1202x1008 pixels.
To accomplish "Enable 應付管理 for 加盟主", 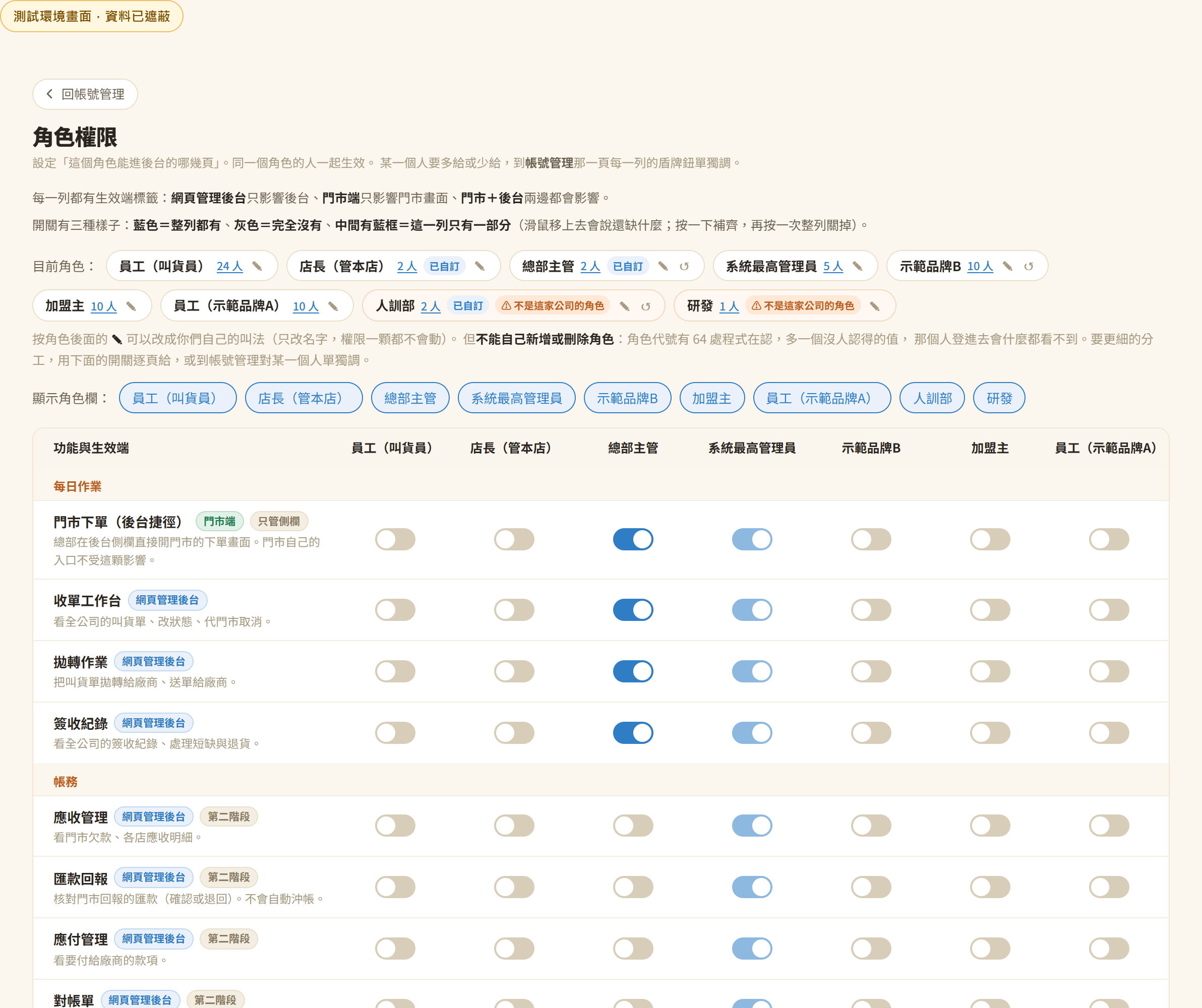I will (990, 949).
